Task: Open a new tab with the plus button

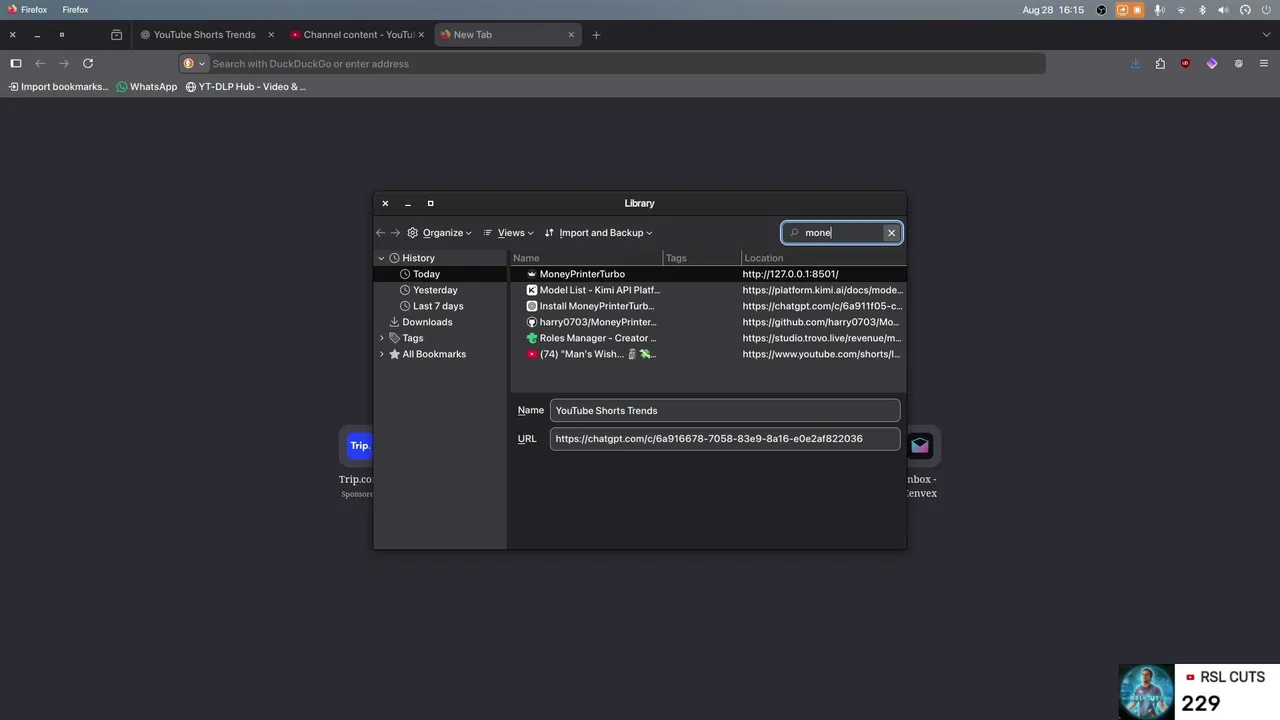Action: pyautogui.click(x=596, y=35)
